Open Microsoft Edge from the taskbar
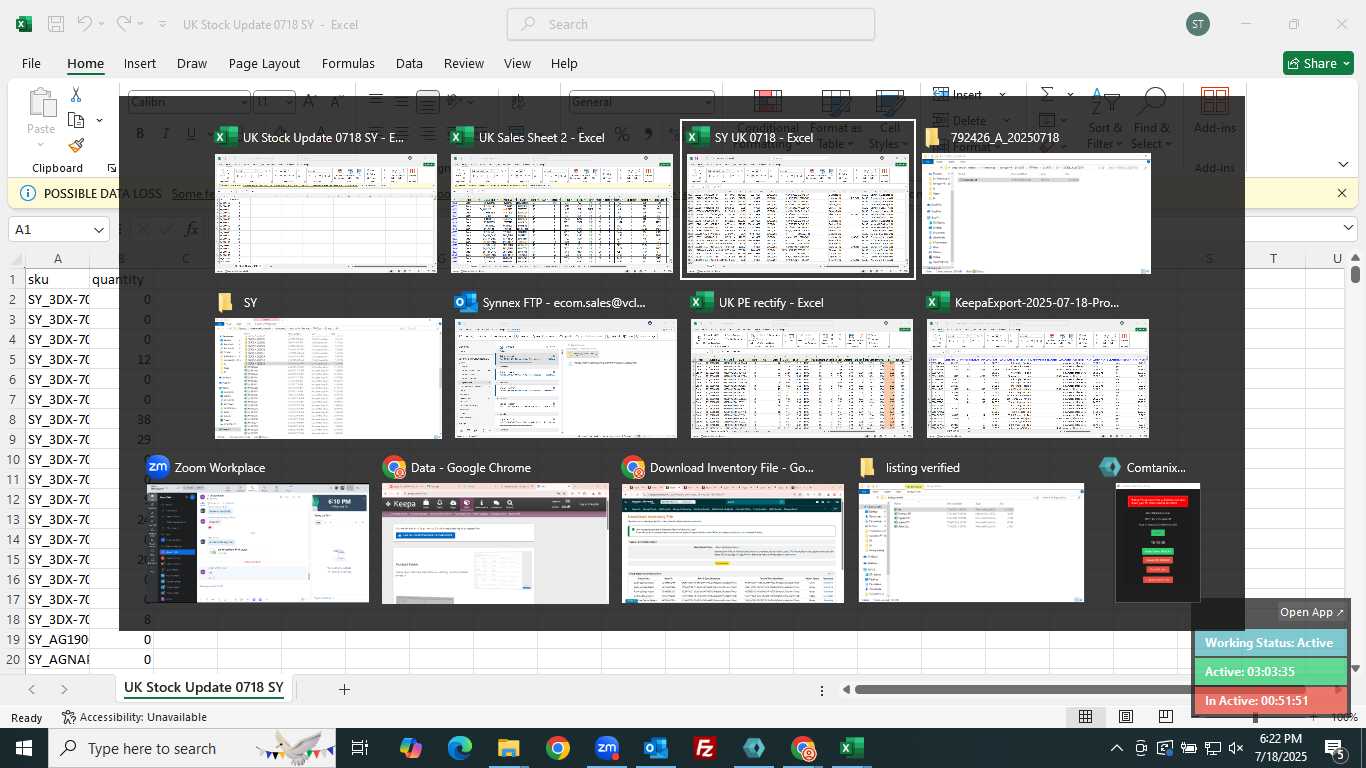The width and height of the screenshot is (1366, 768). point(459,748)
